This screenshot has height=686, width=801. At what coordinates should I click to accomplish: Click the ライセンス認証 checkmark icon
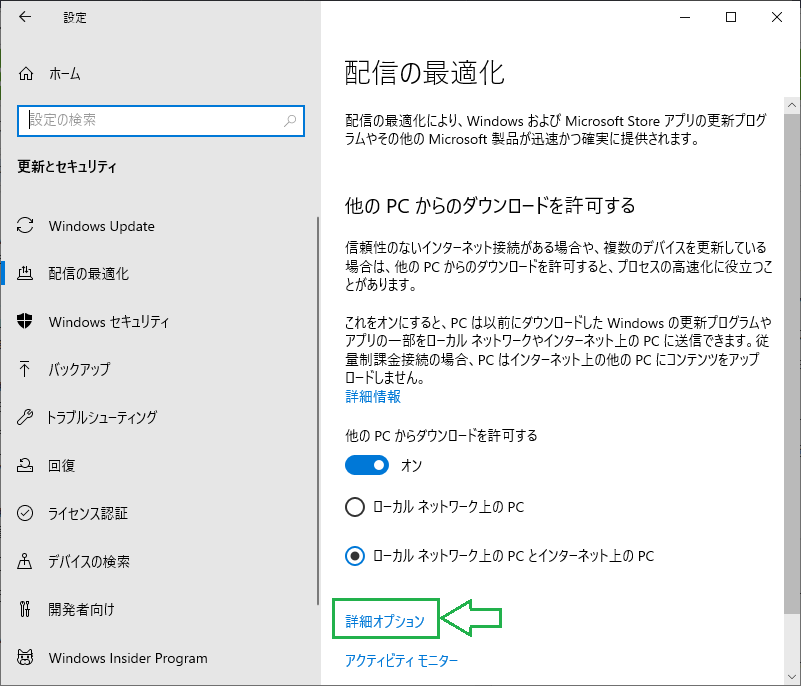click(x=25, y=513)
